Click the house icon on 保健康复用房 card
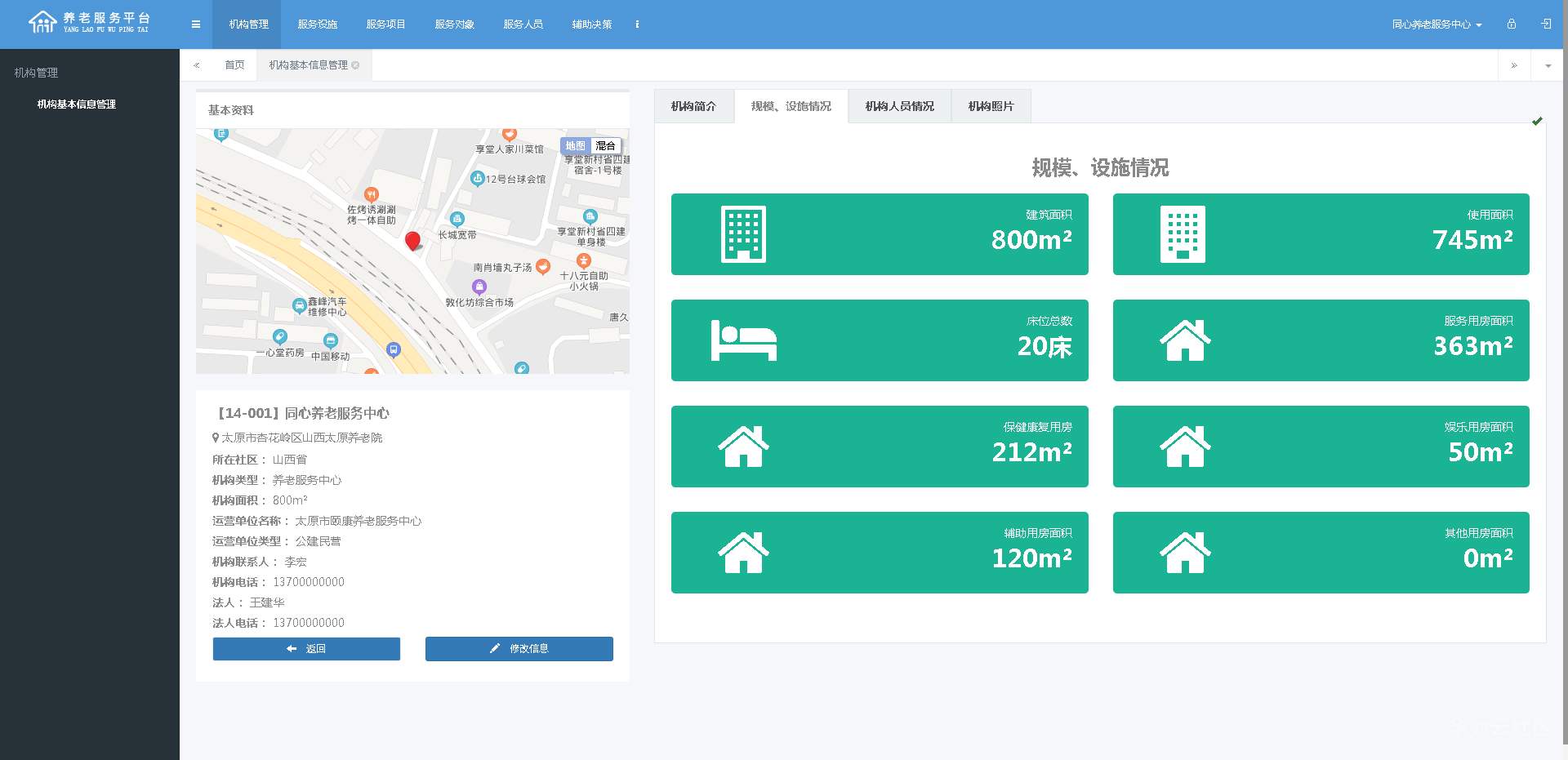Viewport: 1568px width, 760px height. click(x=743, y=447)
